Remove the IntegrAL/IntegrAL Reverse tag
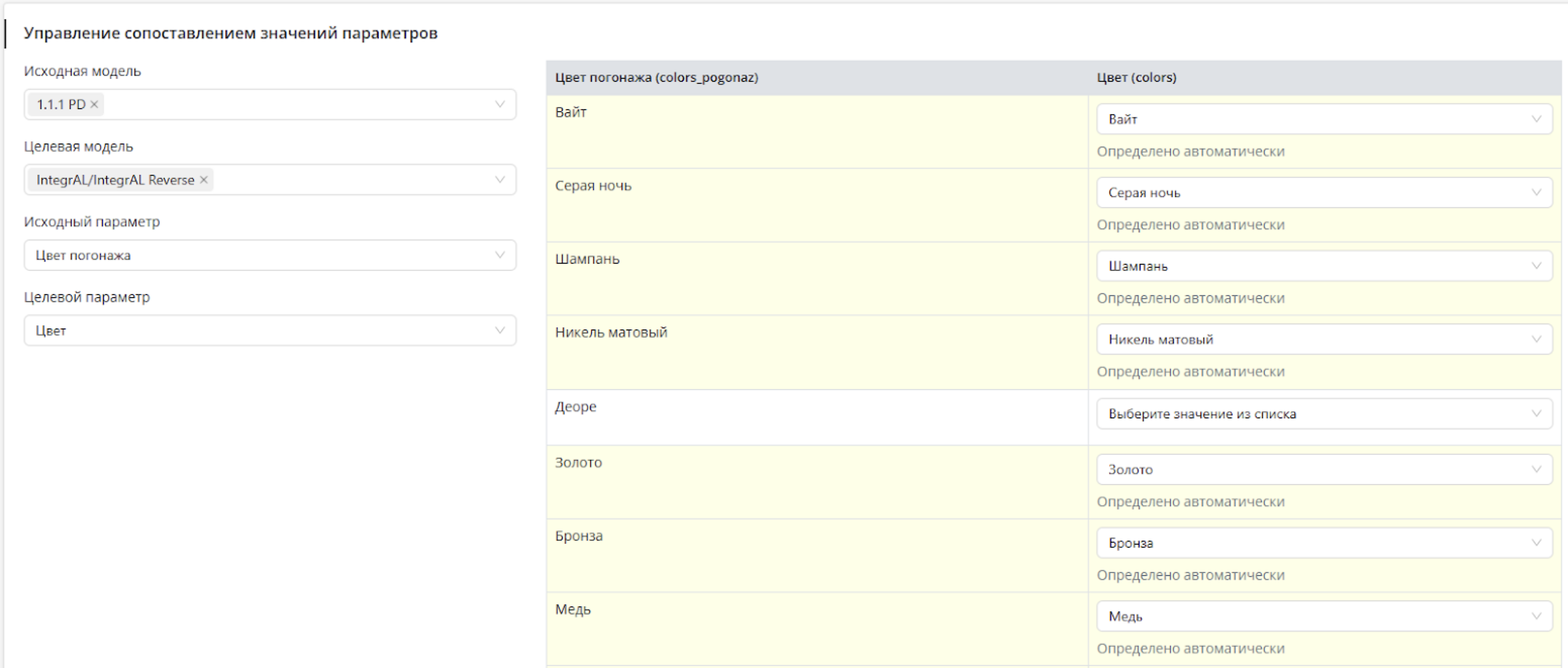 pos(204,180)
